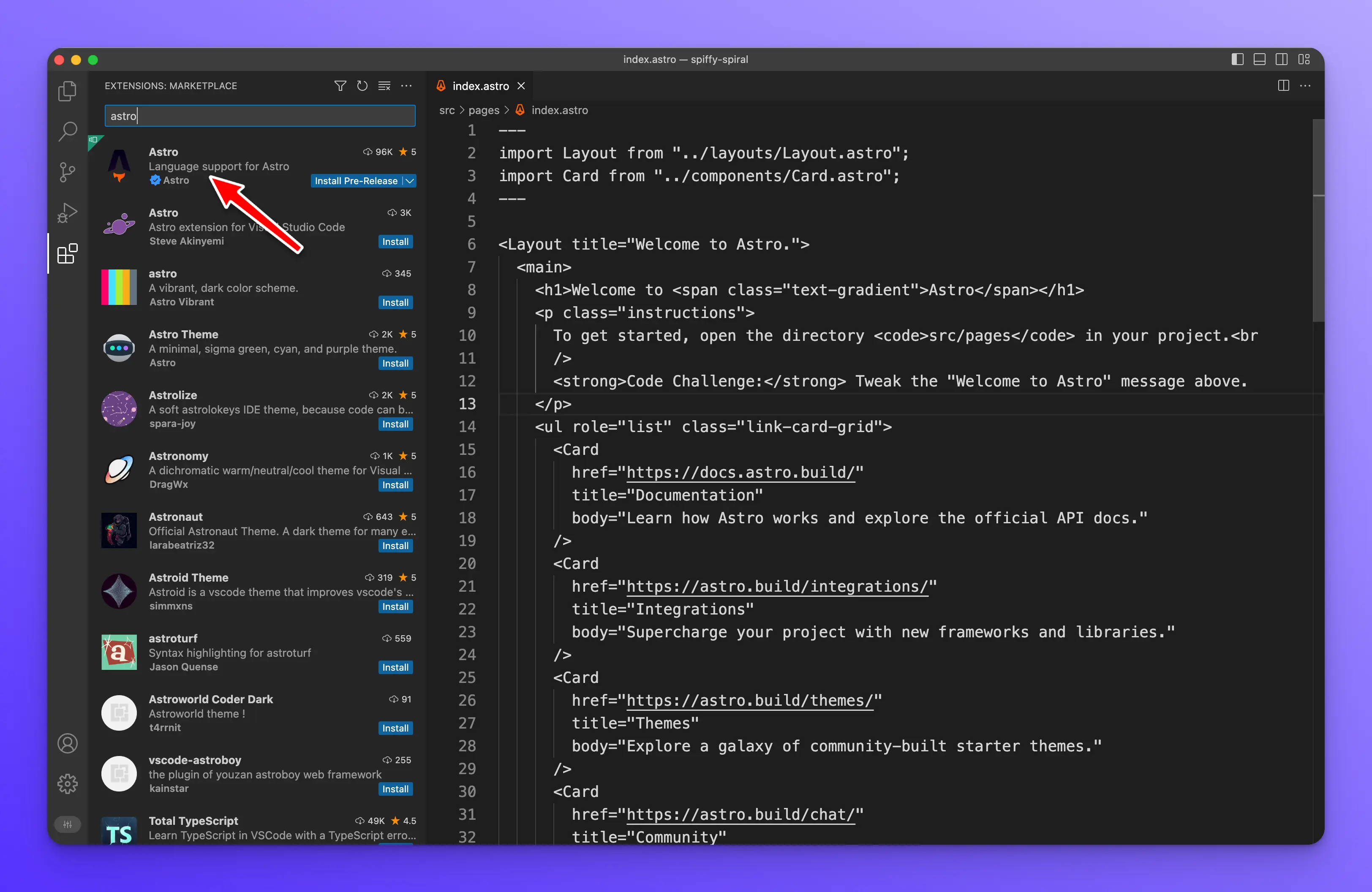
Task: Click the Astroid Theme star icon
Action: 119,591
